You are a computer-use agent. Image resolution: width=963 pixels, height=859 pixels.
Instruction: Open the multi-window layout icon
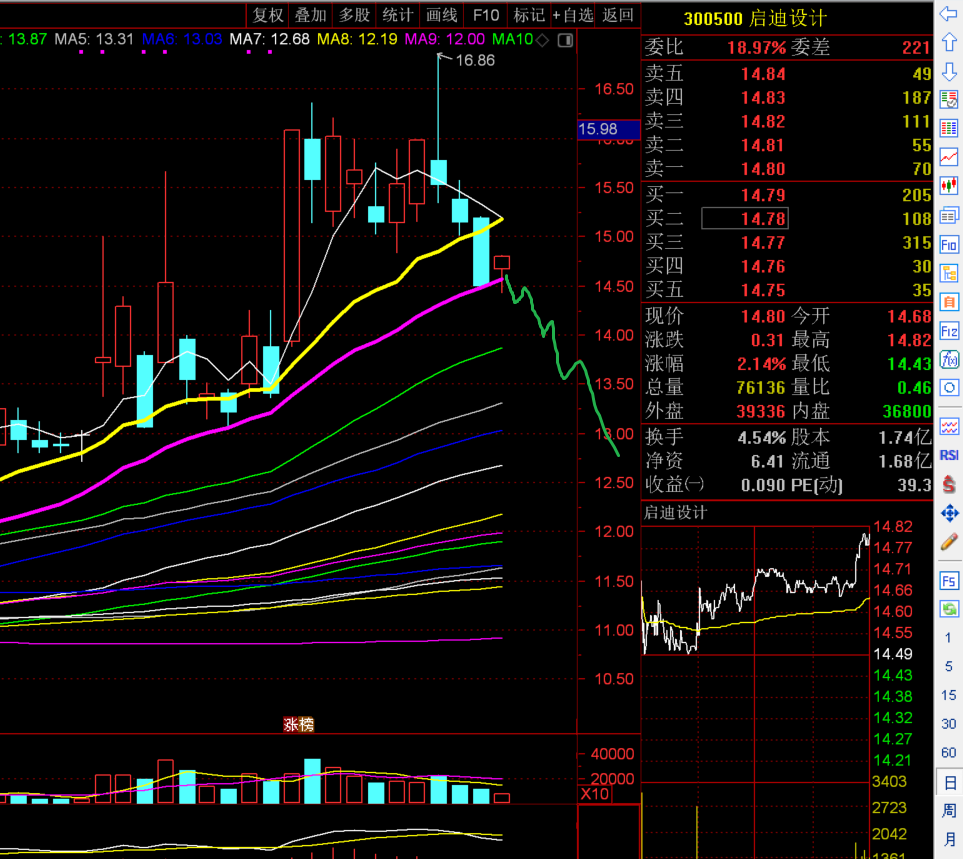pos(949,216)
